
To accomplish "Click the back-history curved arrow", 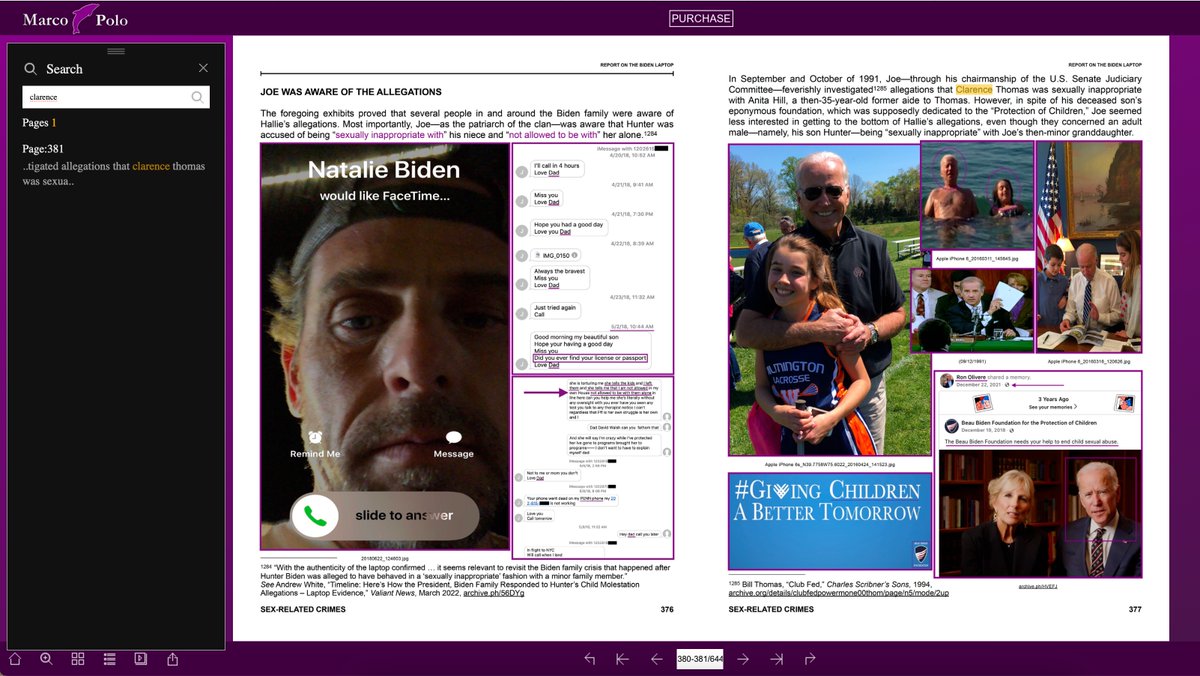I will point(589,659).
